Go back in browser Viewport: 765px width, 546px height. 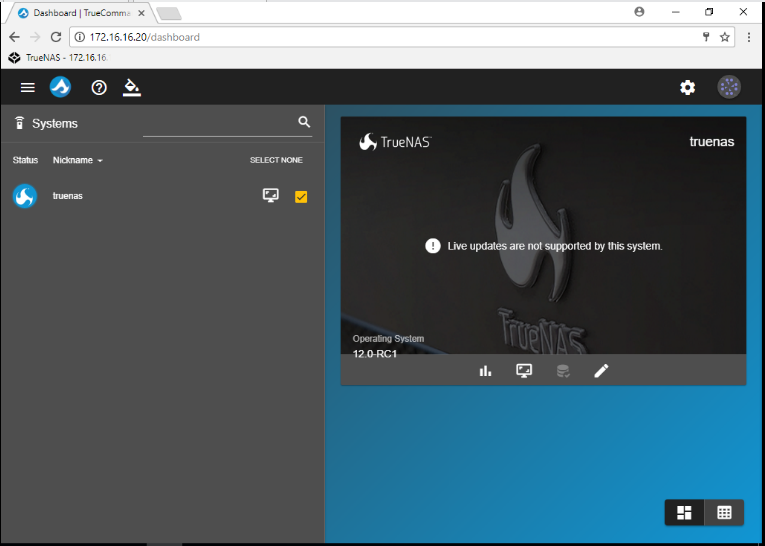click(14, 37)
